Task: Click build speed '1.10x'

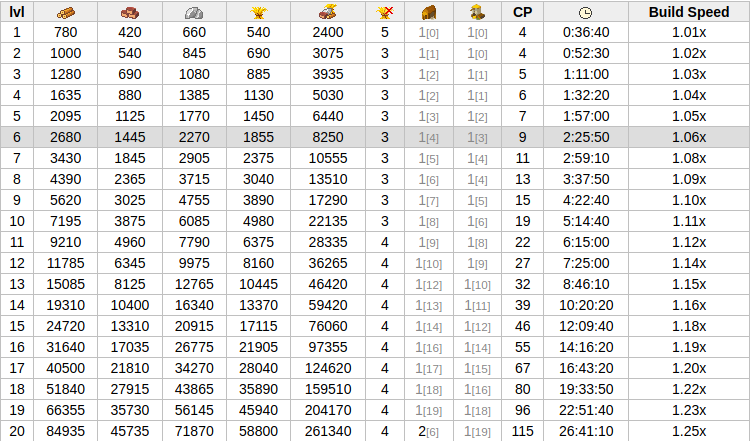Action: point(689,200)
